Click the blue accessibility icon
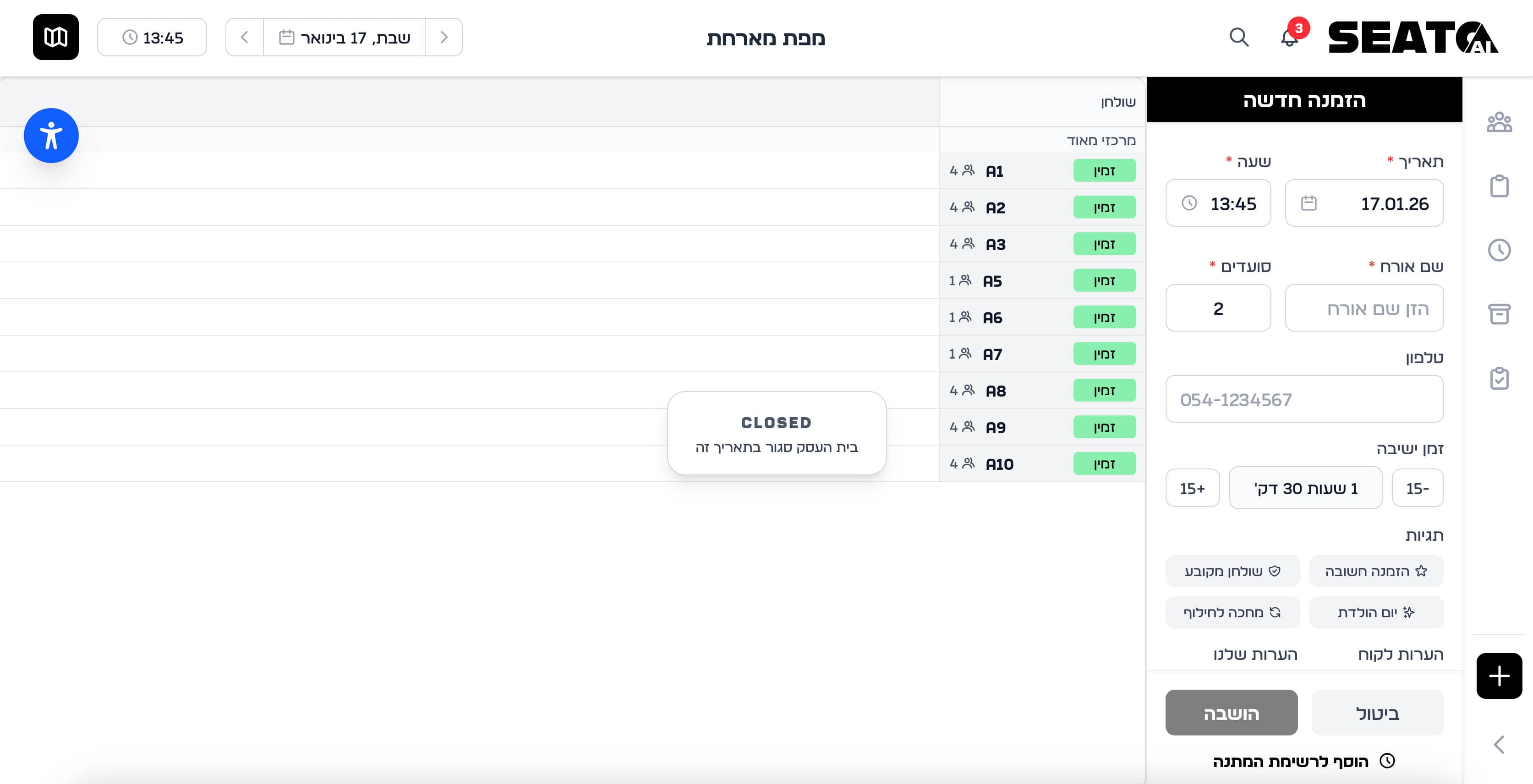The width and height of the screenshot is (1533, 784). 51,135
